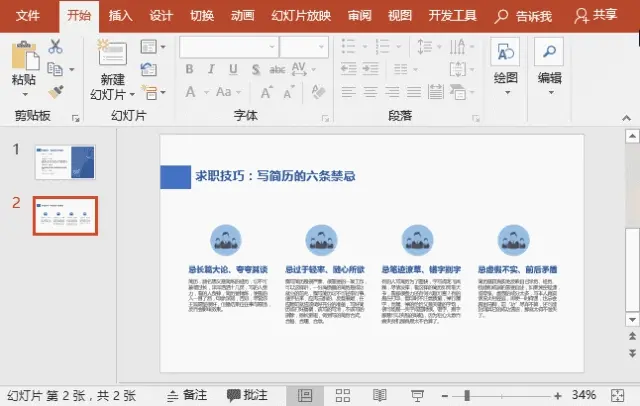This screenshot has width=640, height=406.
Task: Click the Numbering list icon
Action: click(382, 46)
